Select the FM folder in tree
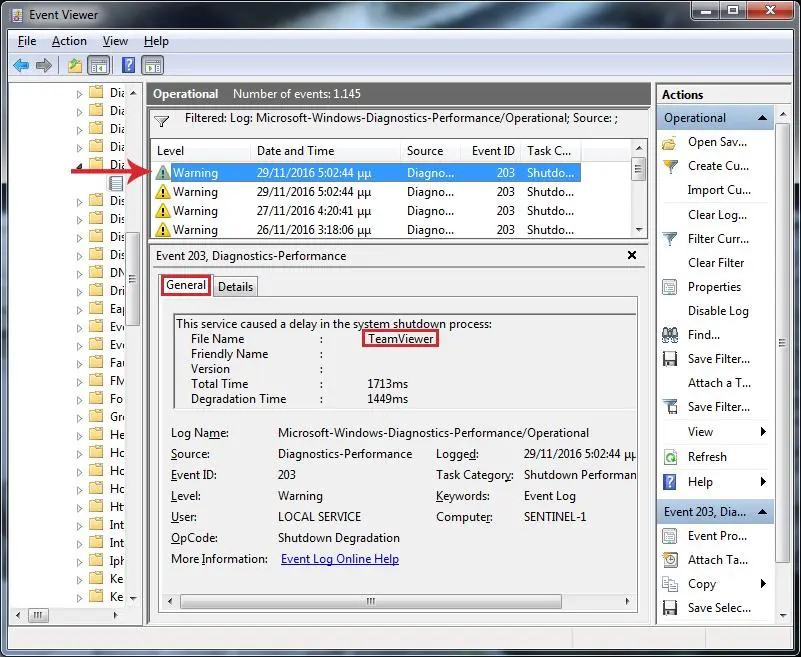 point(106,381)
